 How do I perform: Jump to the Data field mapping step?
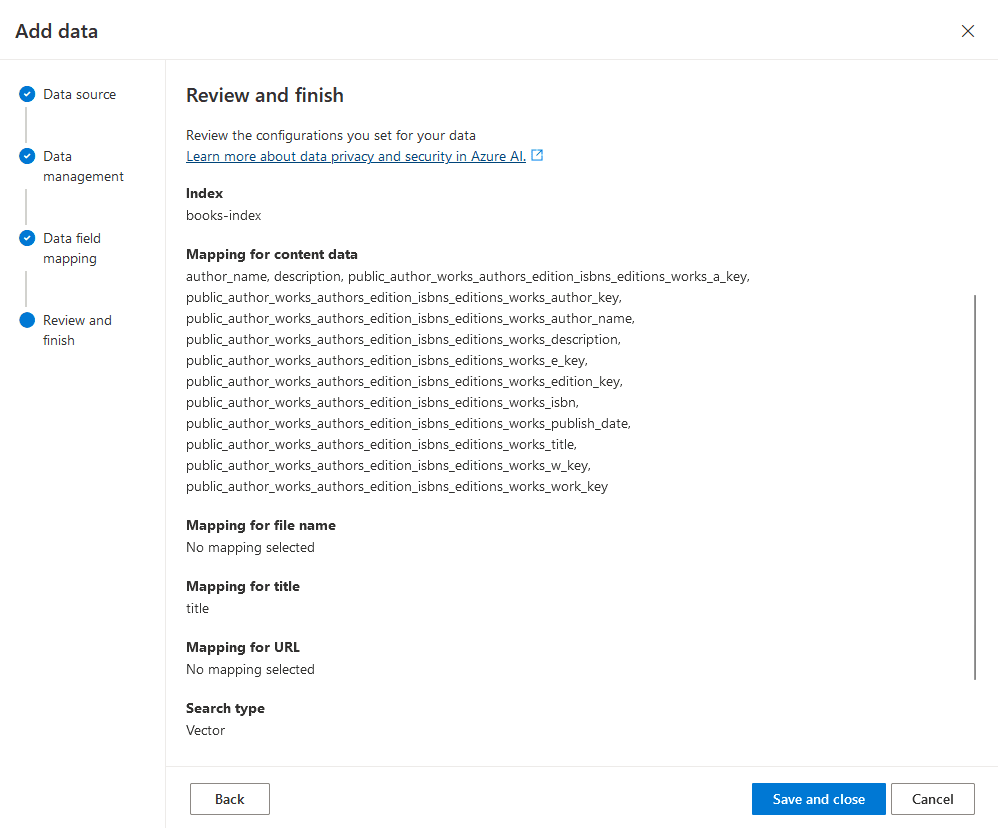coord(71,248)
